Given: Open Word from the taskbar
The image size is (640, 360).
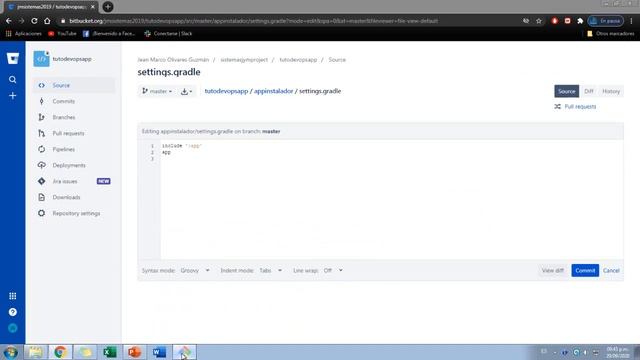Looking at the screenshot, I should click(160, 352).
